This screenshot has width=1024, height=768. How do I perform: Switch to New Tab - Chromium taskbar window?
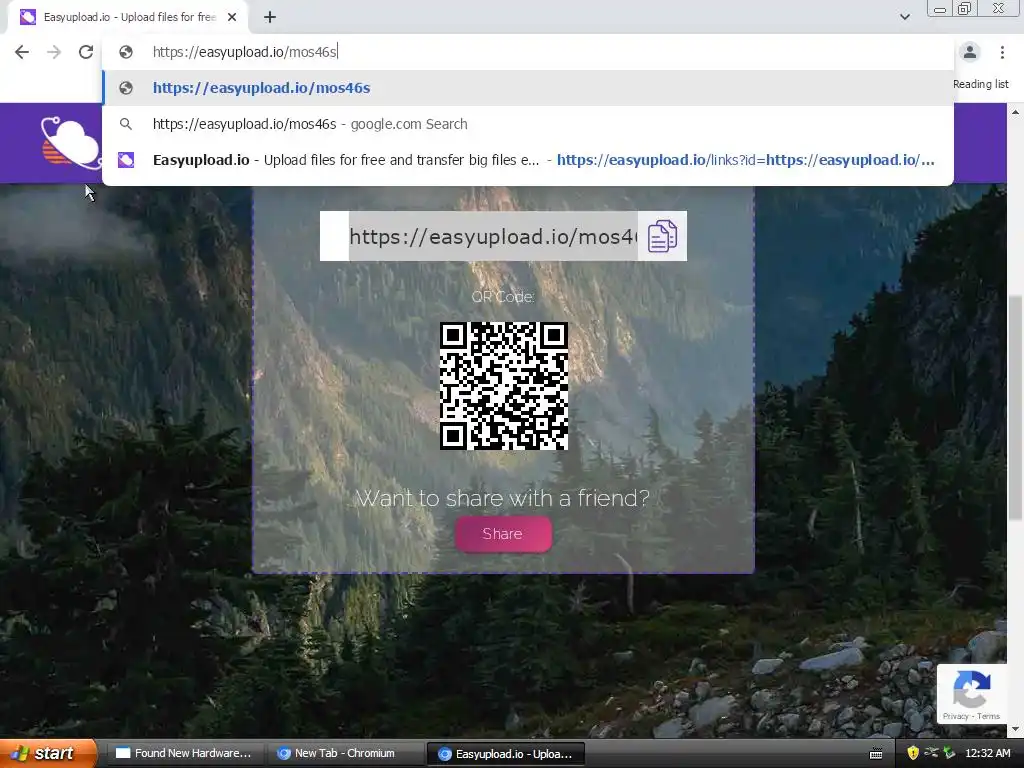point(344,754)
